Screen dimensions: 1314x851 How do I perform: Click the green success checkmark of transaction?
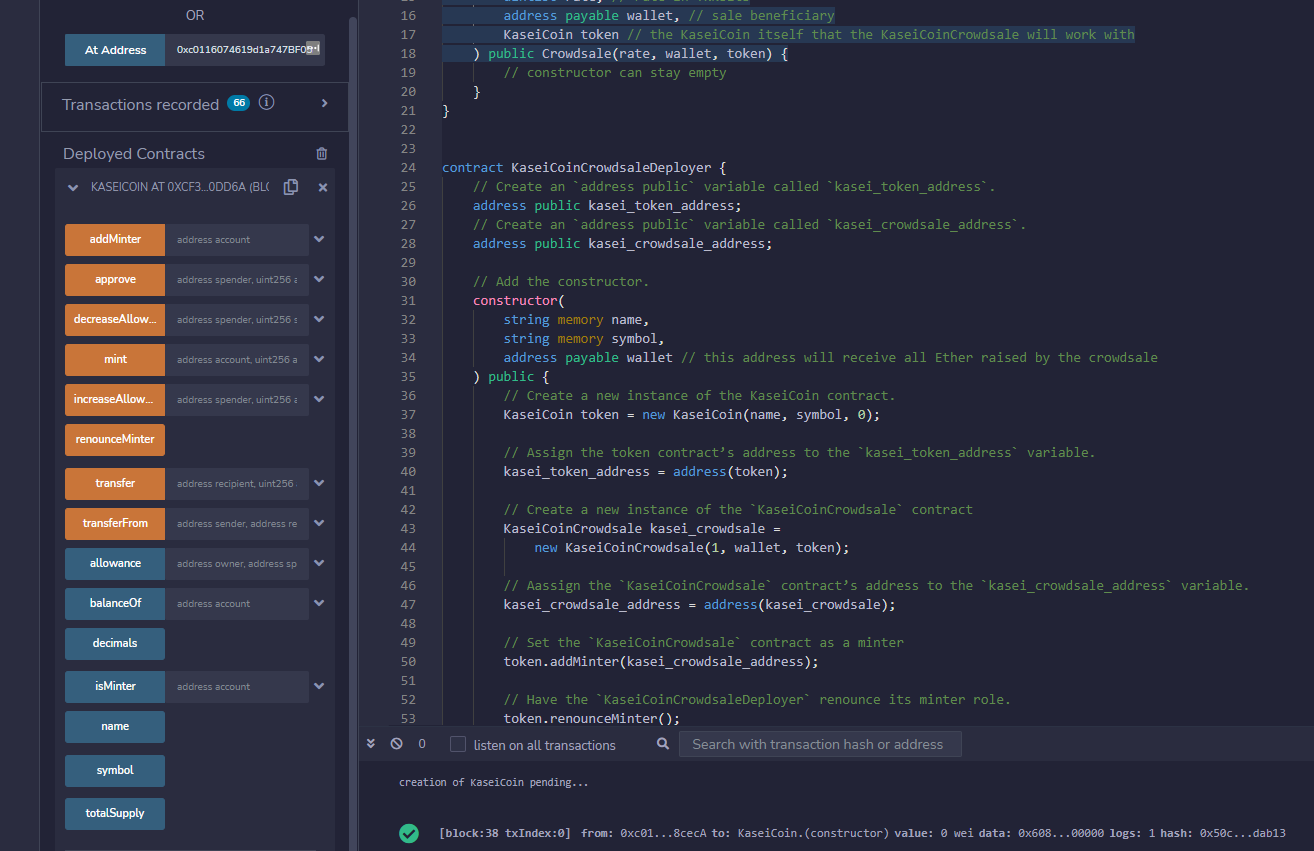pyautogui.click(x=408, y=833)
